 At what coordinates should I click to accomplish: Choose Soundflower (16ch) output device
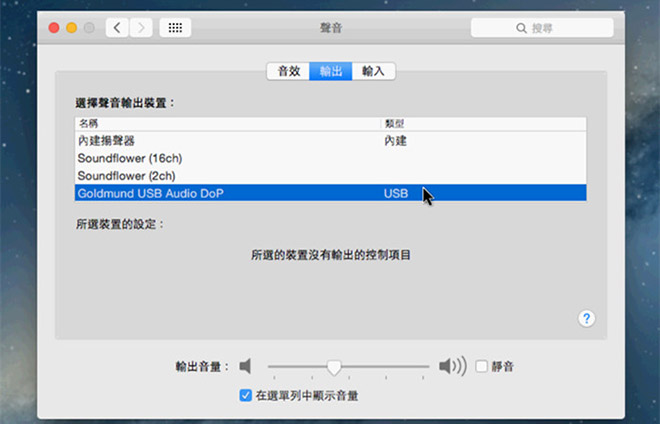pyautogui.click(x=330, y=158)
